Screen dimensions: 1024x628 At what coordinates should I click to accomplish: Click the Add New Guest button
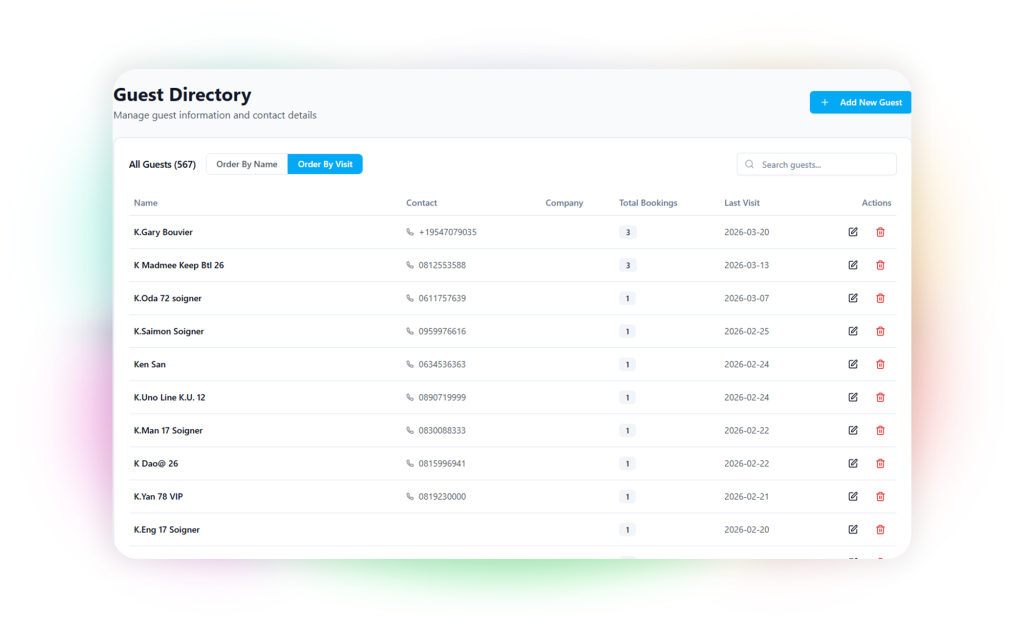tap(860, 102)
